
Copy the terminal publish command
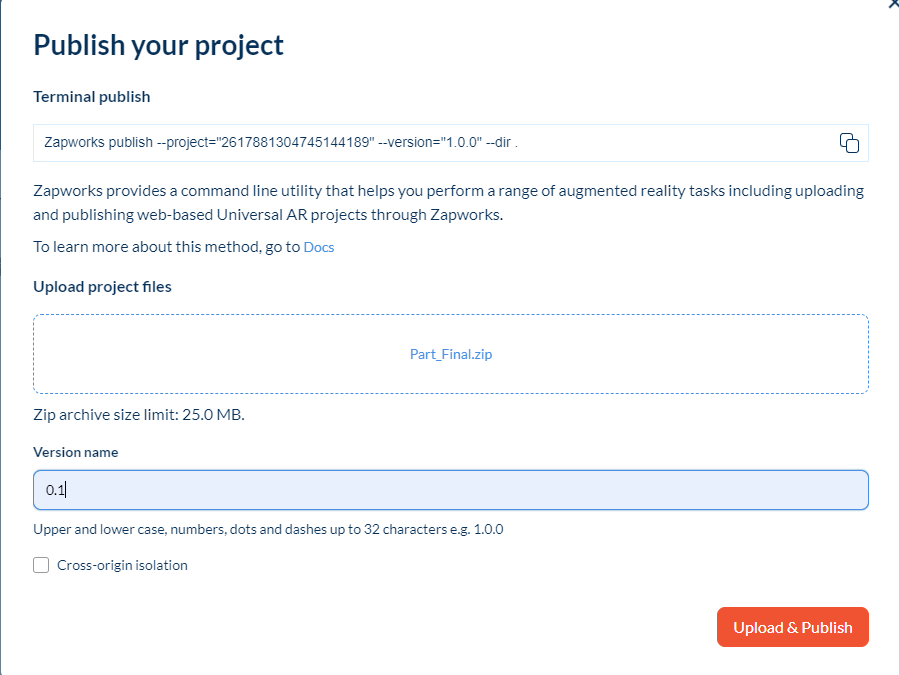pyautogui.click(x=849, y=143)
